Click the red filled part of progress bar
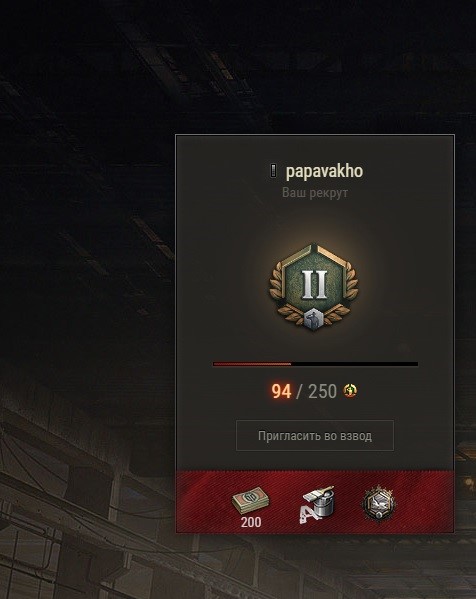 tap(252, 364)
